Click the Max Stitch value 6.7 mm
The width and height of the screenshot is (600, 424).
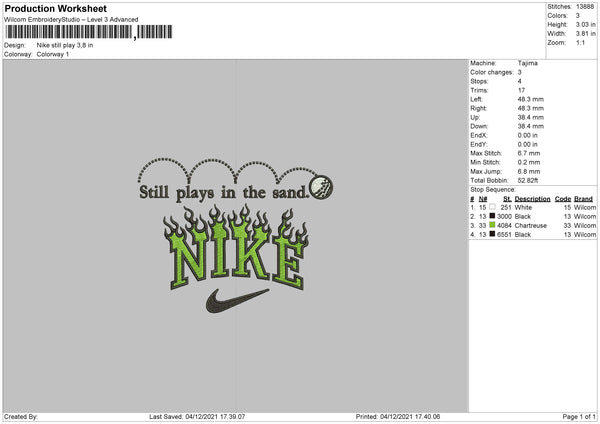tap(529, 153)
